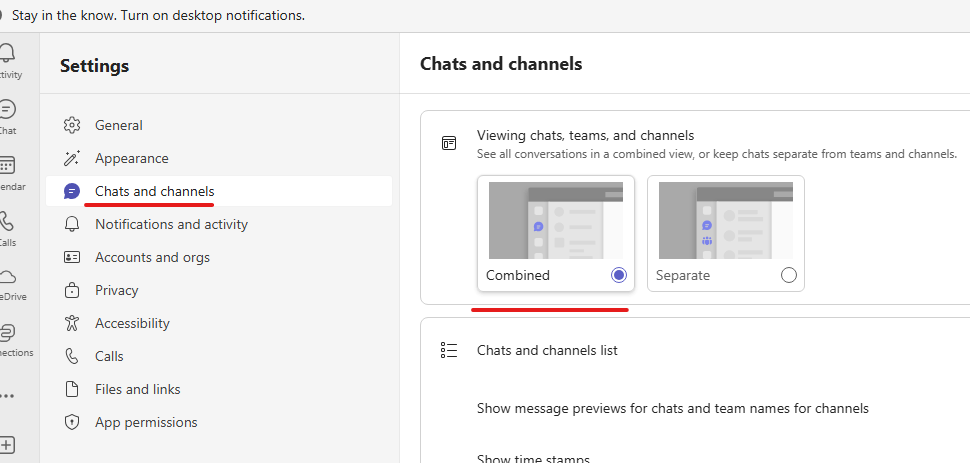Click the add apps plus icon
This screenshot has width=970, height=463.
click(7, 444)
